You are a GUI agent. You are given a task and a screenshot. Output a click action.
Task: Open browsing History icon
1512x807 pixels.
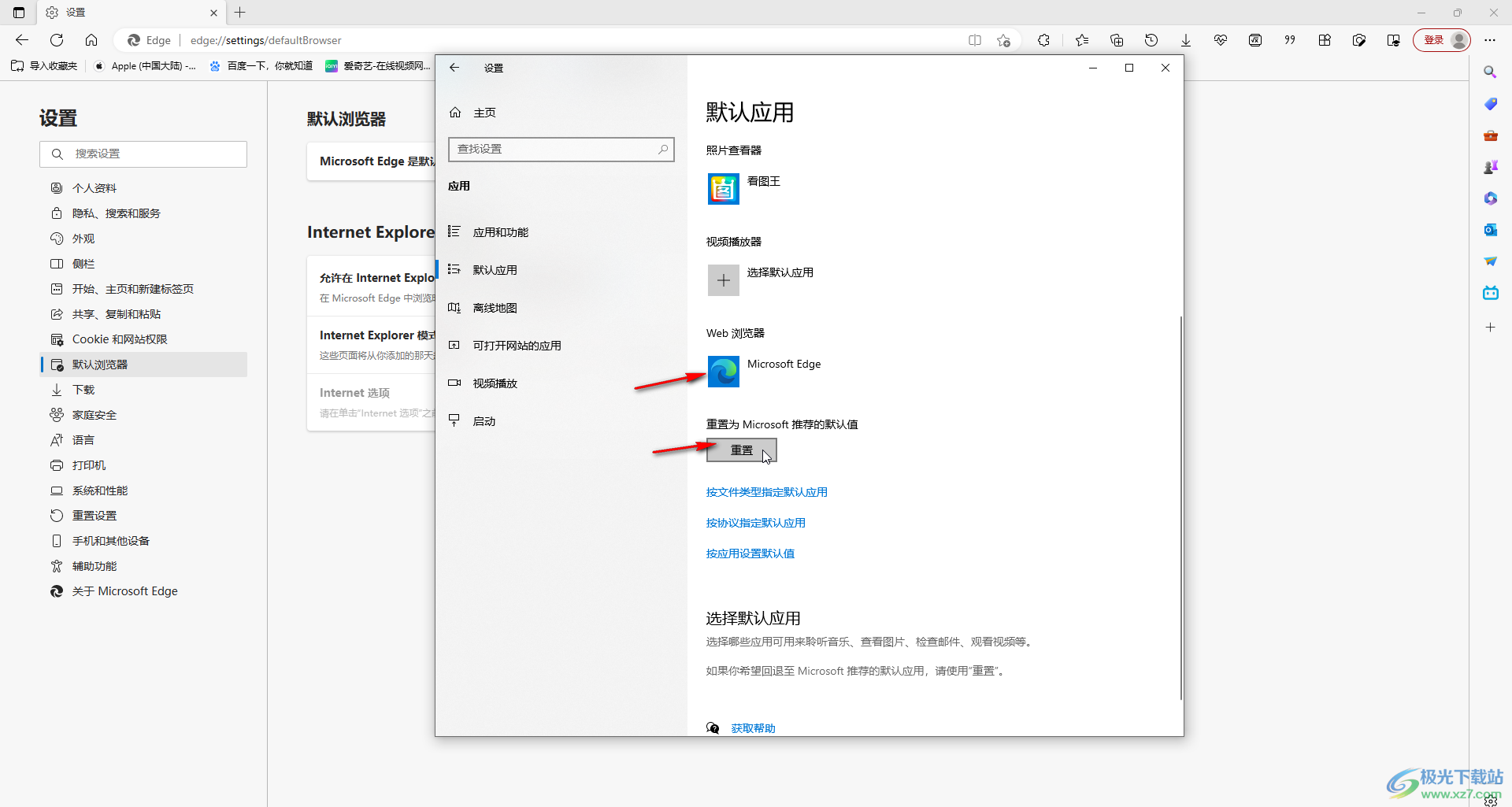(x=1151, y=40)
